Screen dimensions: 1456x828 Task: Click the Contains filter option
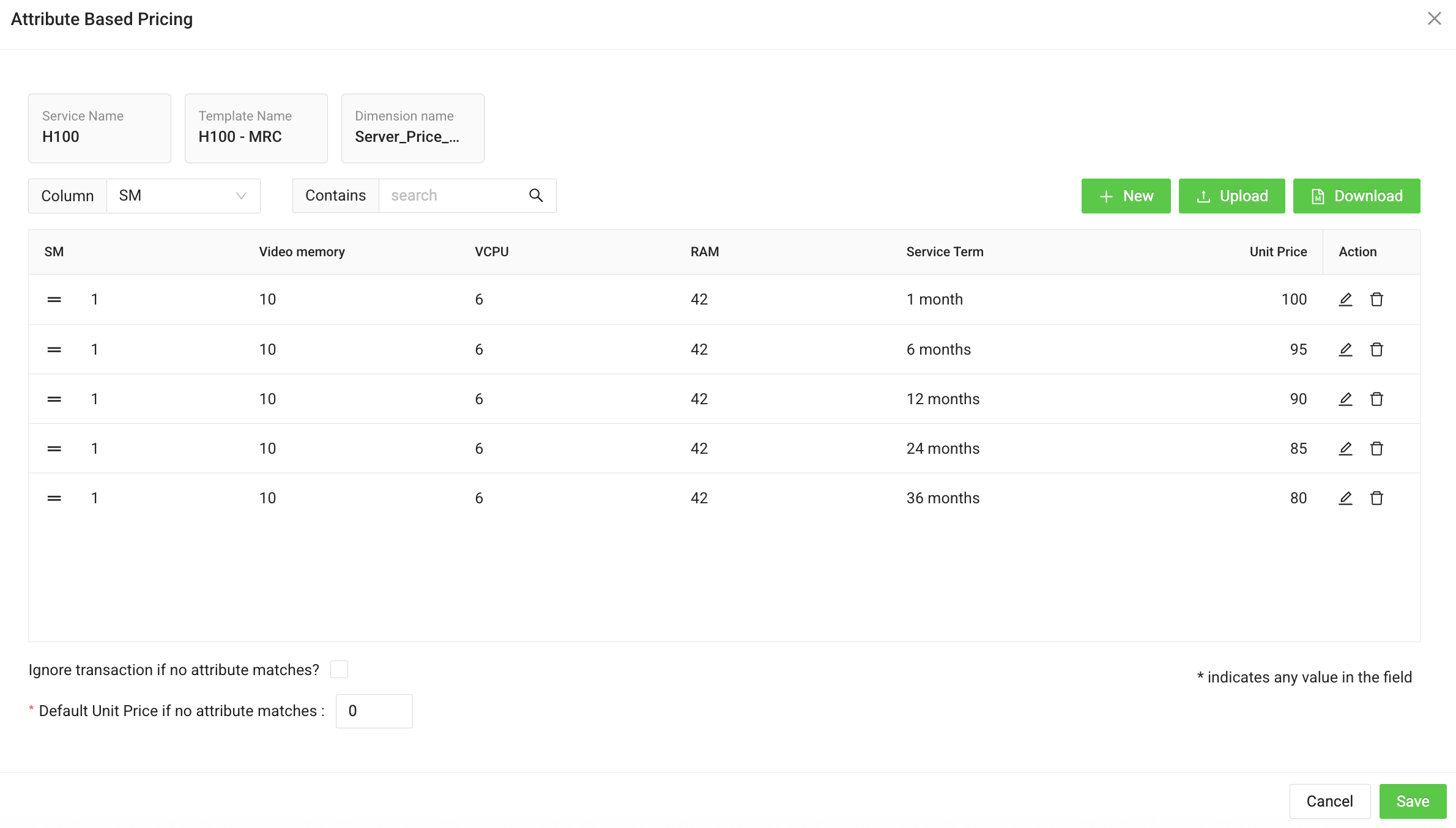tap(335, 195)
